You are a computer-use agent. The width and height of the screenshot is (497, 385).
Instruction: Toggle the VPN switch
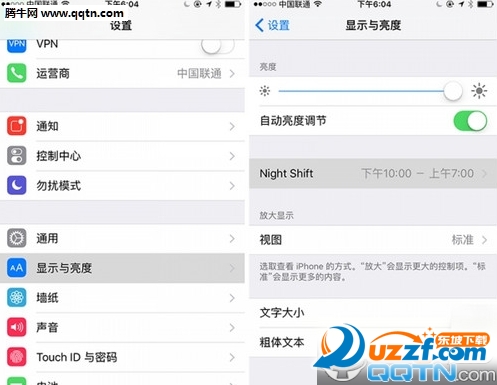218,44
